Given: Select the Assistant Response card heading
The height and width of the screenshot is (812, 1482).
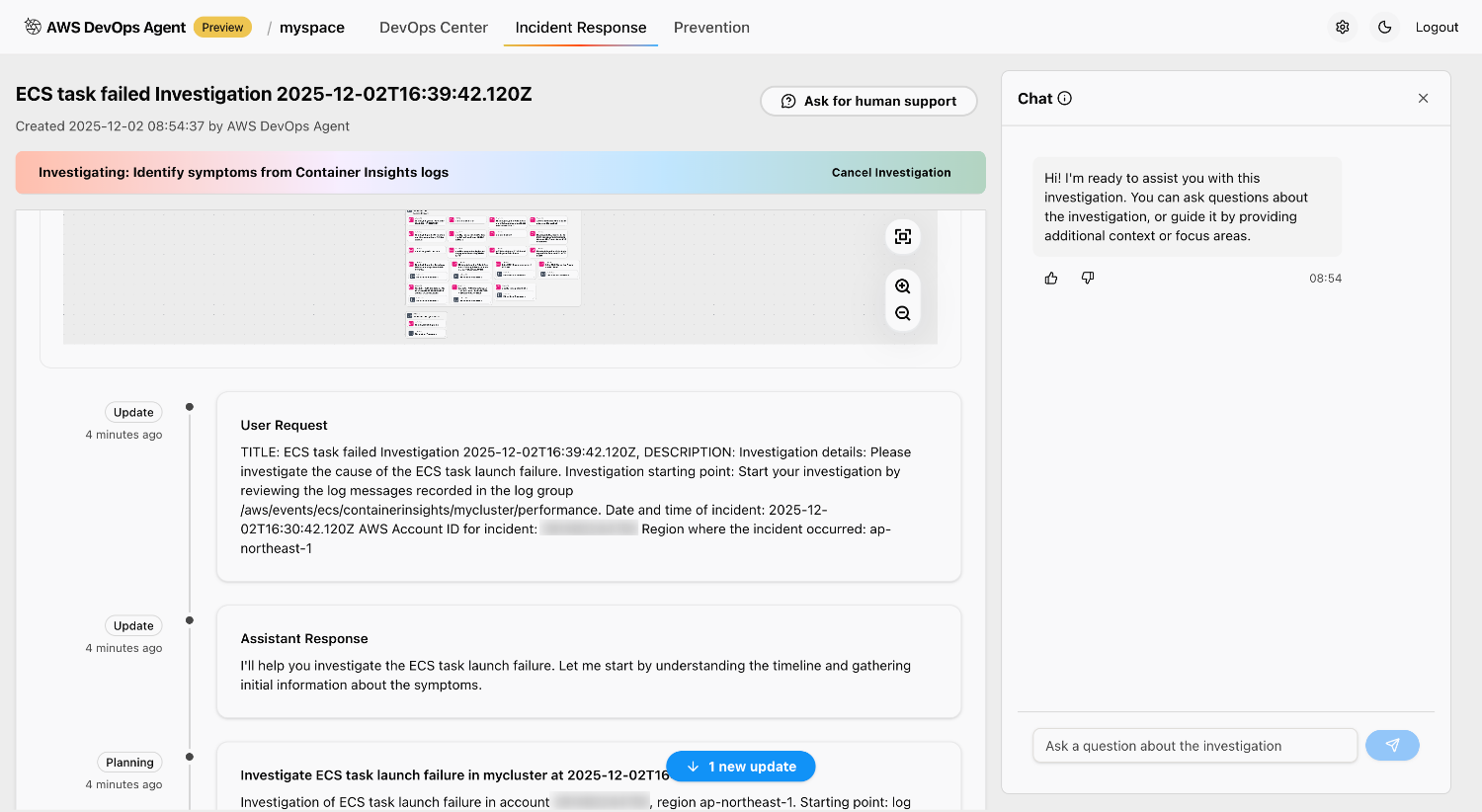Looking at the screenshot, I should click(x=304, y=639).
